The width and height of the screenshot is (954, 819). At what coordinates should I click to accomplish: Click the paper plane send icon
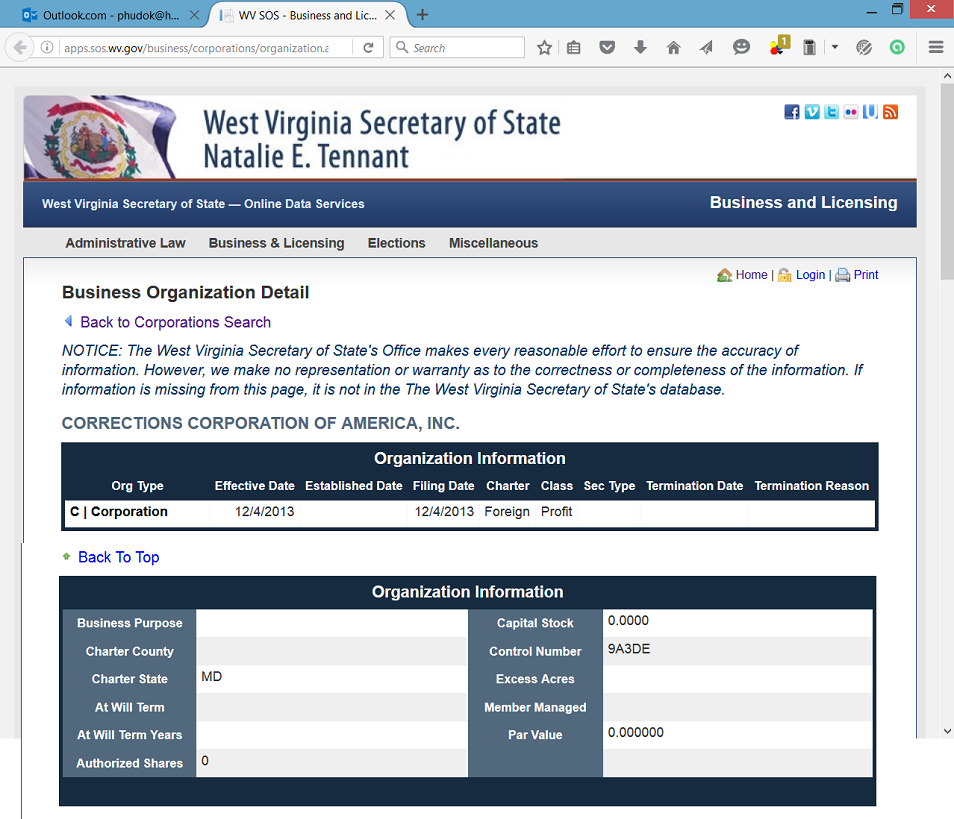(706, 47)
